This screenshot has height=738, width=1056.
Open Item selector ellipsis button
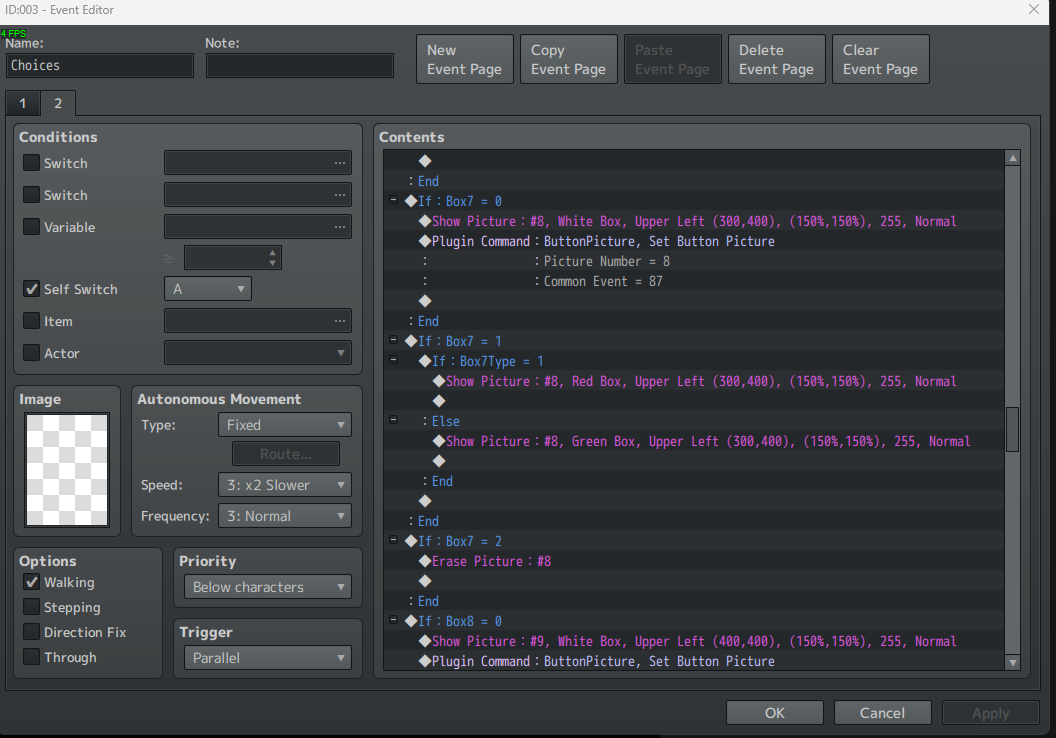[339, 321]
